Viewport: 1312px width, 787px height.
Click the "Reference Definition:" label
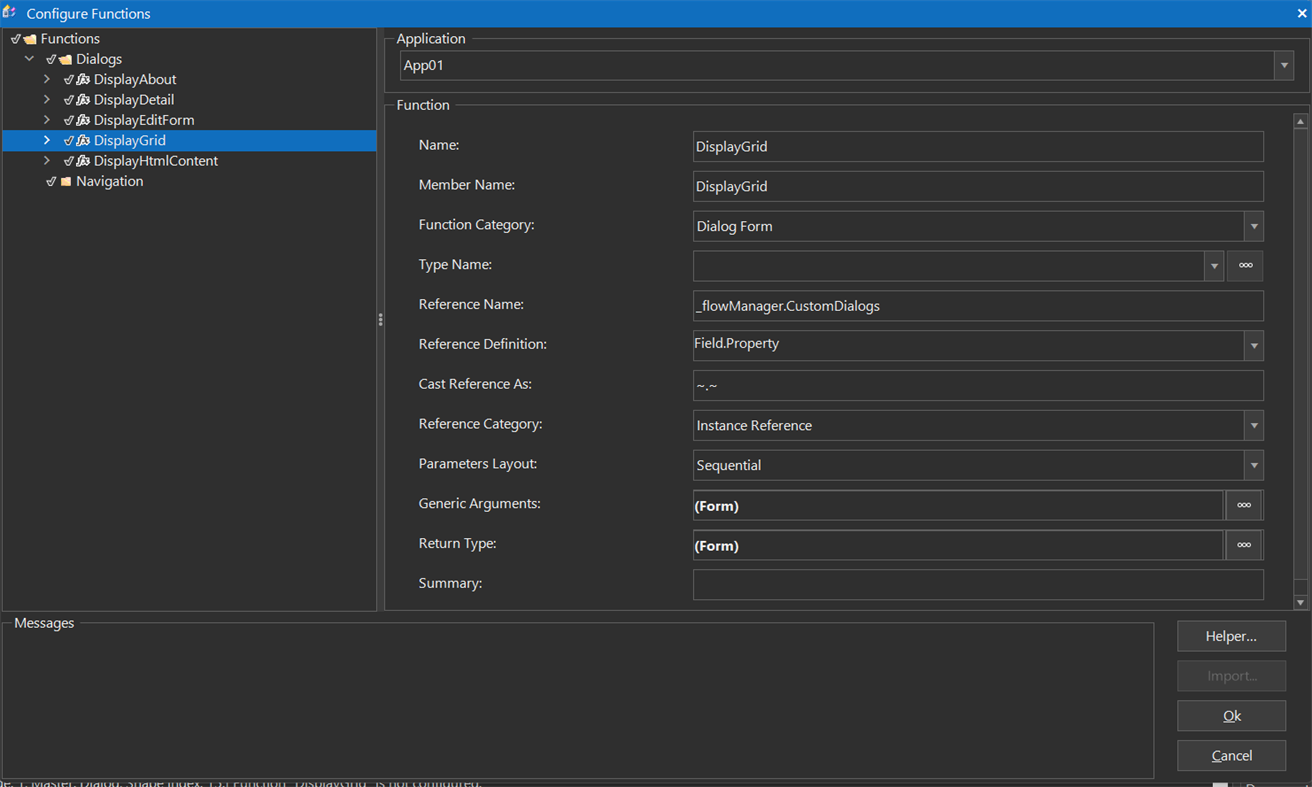483,344
